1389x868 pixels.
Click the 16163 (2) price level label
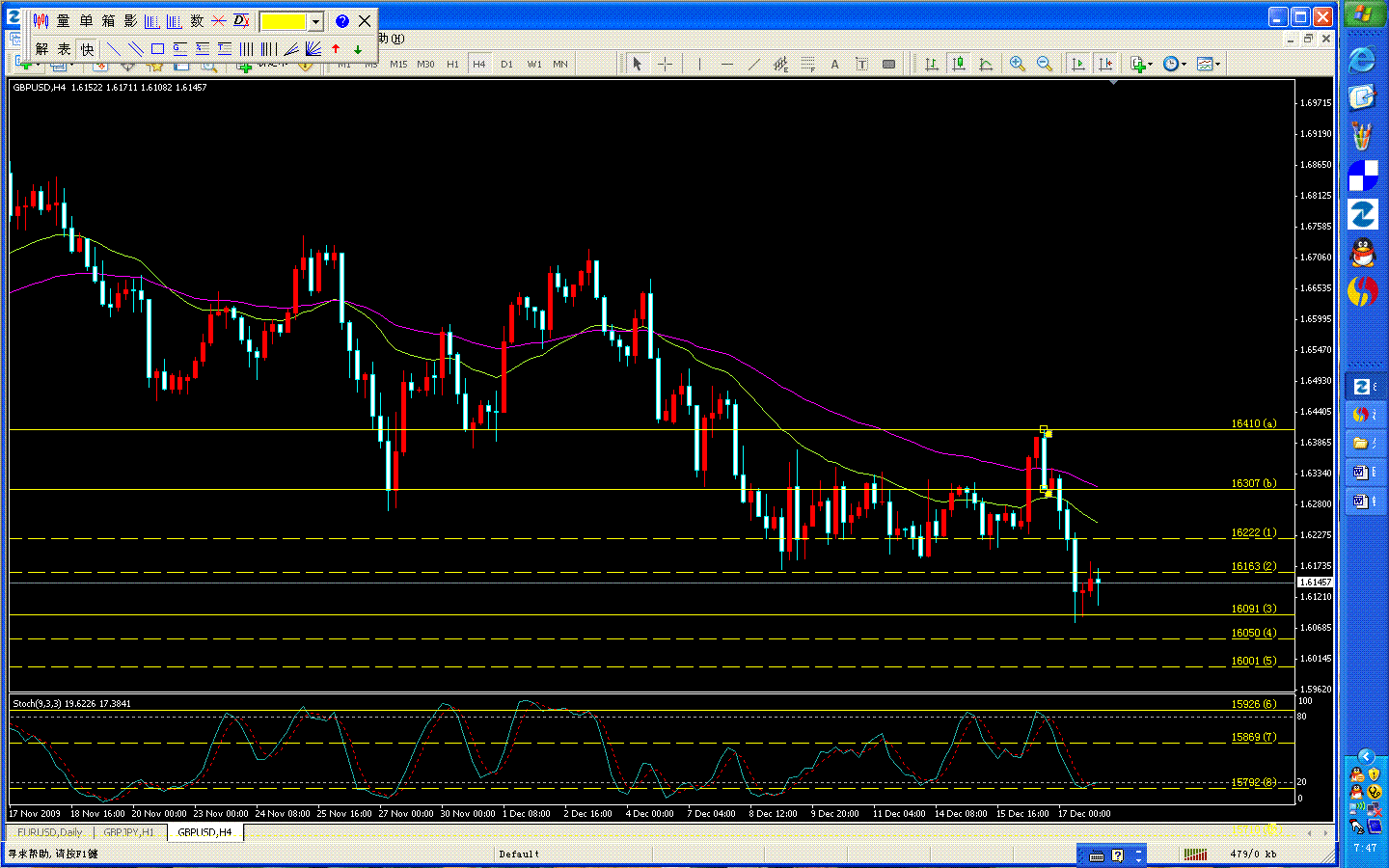pyautogui.click(x=1253, y=566)
